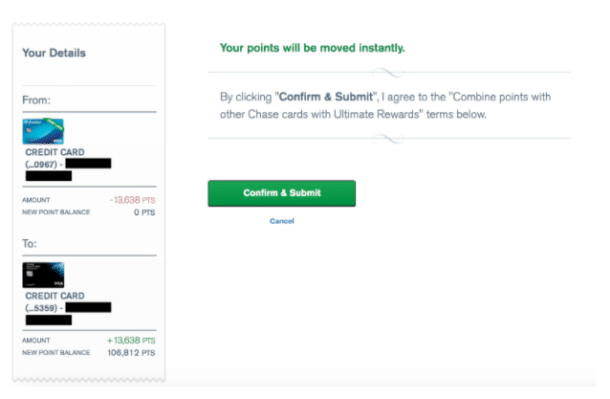Click the To: section label

(29, 244)
